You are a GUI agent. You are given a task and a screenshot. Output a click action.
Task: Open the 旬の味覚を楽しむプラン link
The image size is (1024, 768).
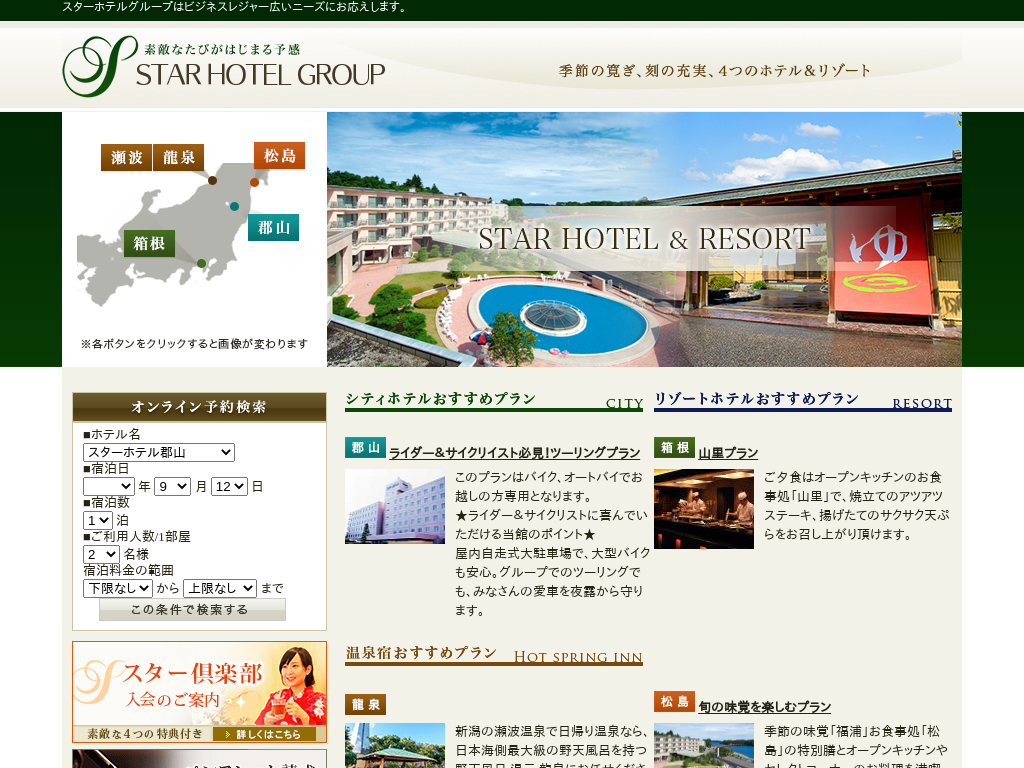click(x=765, y=707)
